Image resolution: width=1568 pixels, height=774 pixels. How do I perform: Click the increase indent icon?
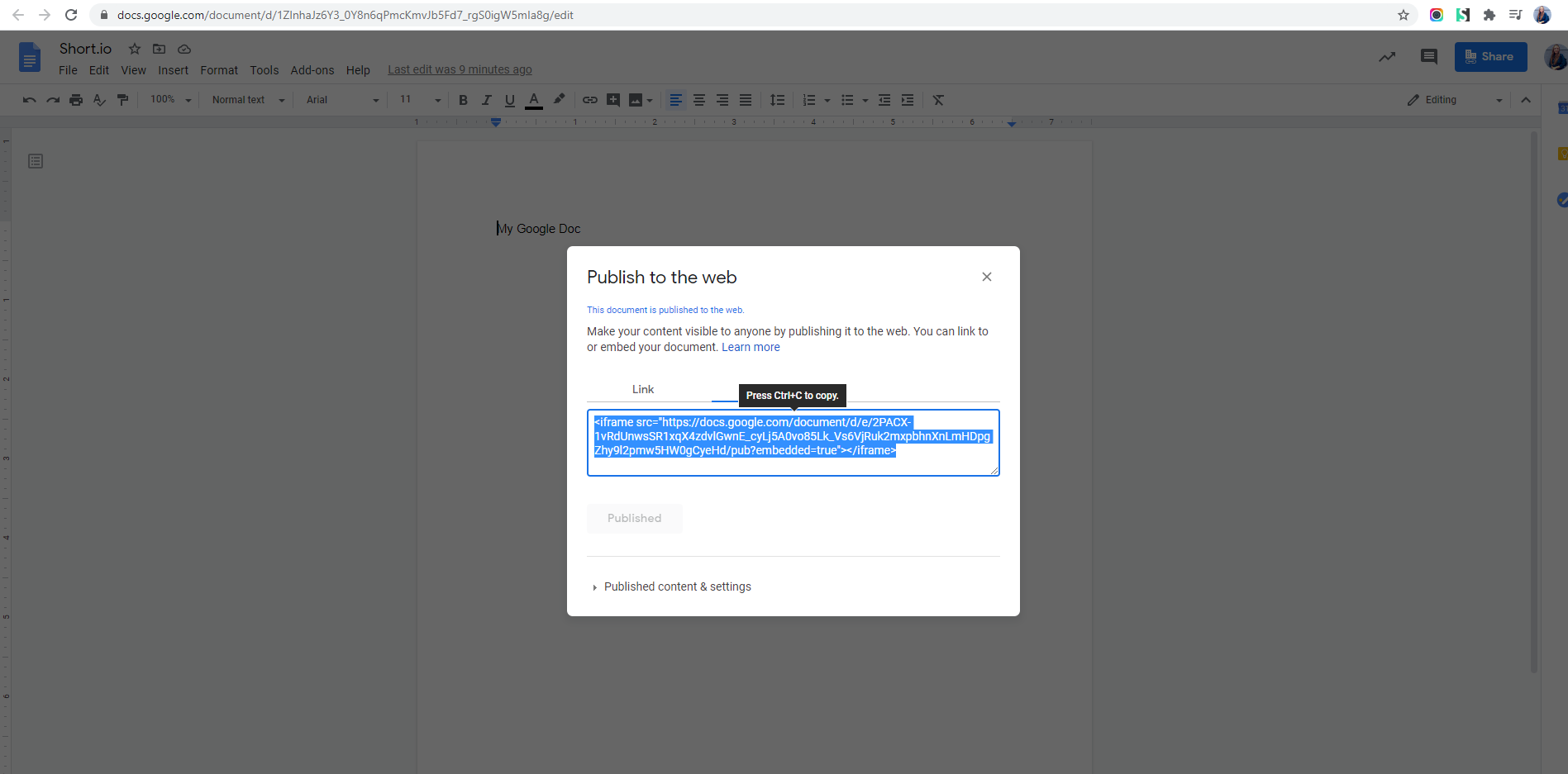[908, 100]
